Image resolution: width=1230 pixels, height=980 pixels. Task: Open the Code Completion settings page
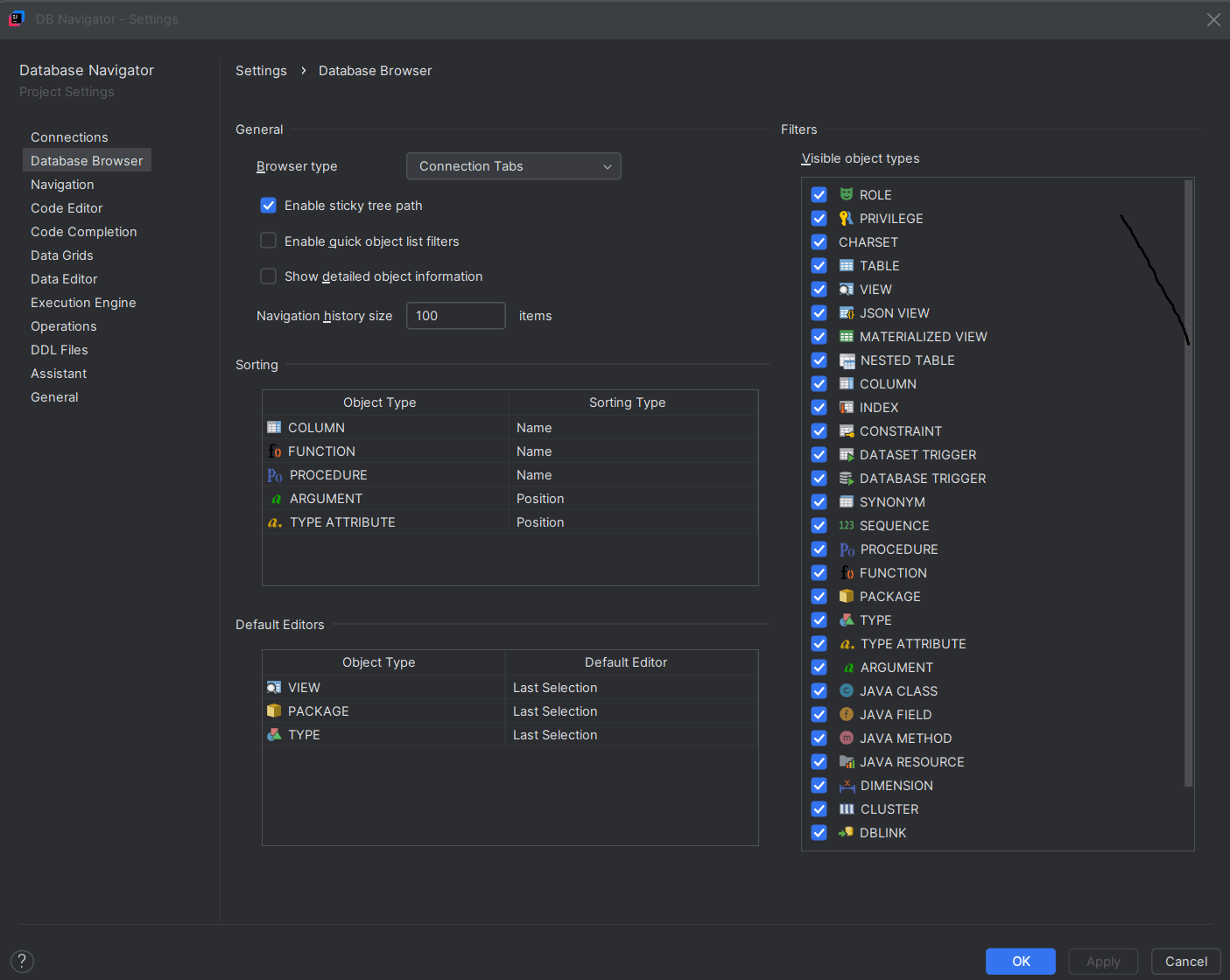tap(84, 232)
